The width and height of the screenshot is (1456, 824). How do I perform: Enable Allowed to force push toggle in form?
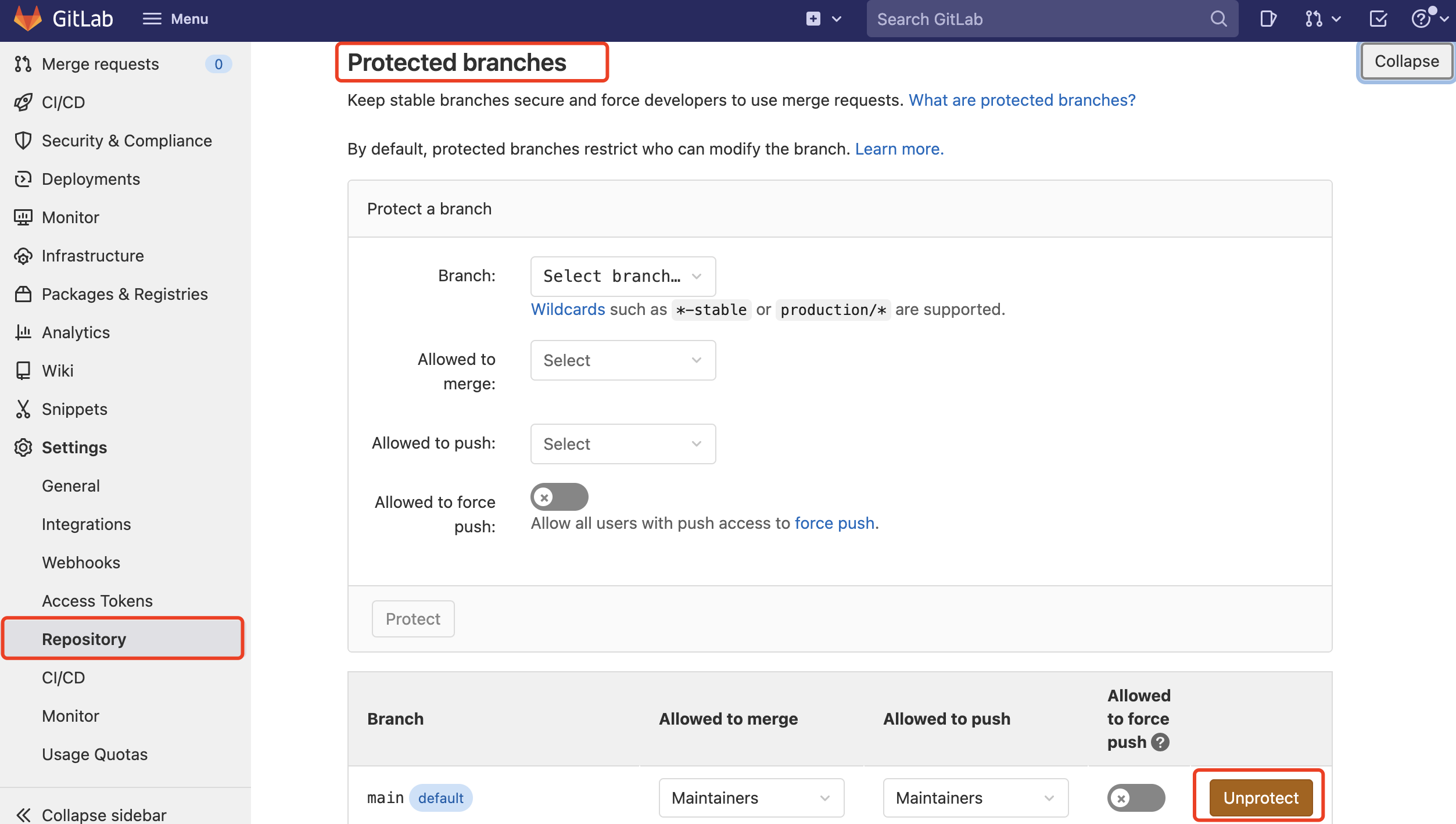pos(559,497)
